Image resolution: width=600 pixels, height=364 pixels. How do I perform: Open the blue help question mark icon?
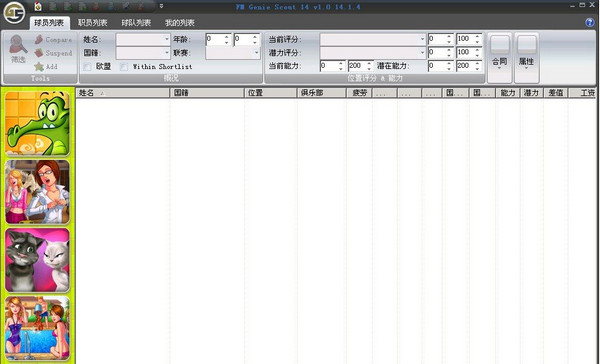coord(590,22)
